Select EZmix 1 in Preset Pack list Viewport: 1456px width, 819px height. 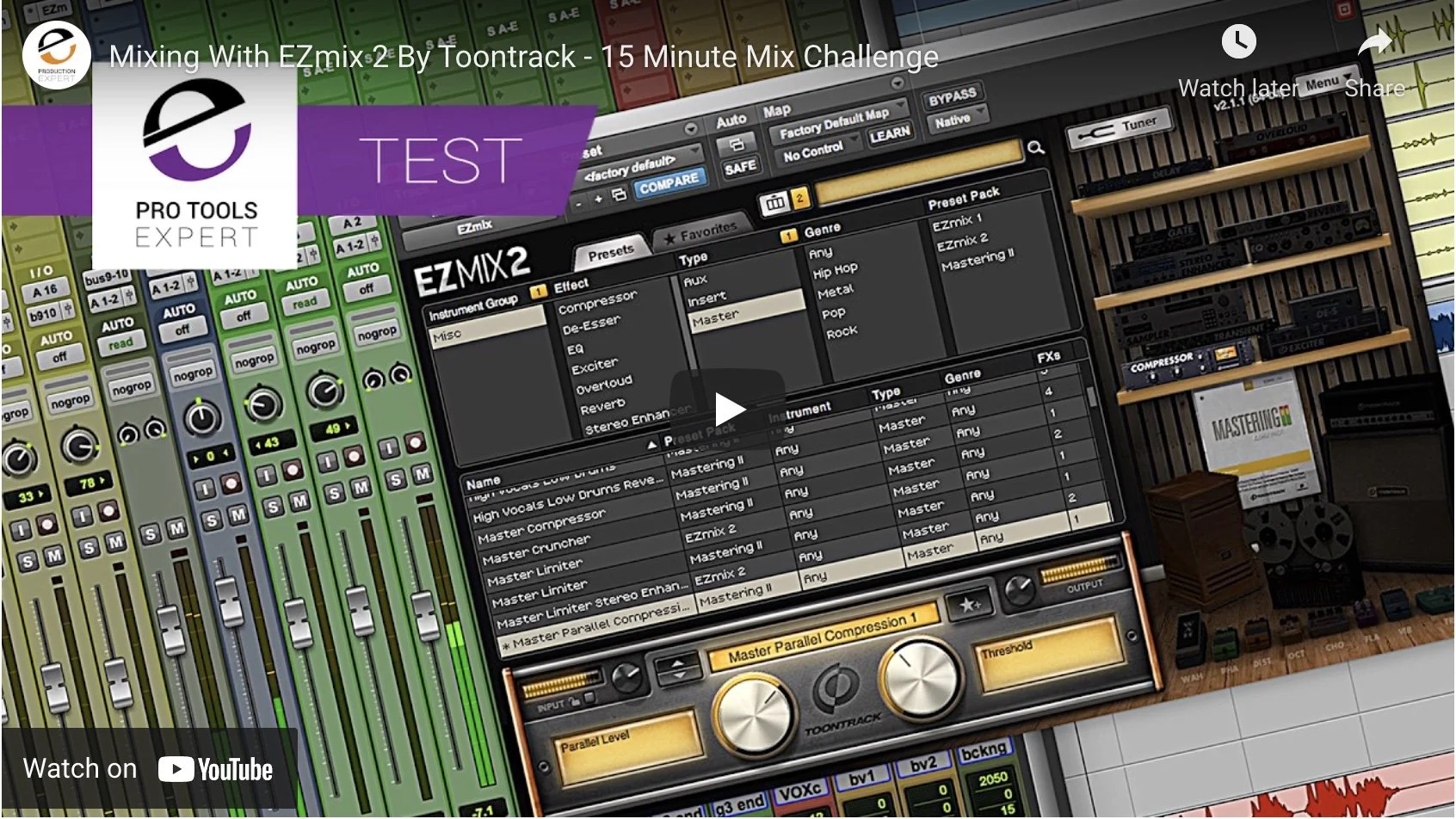956,221
